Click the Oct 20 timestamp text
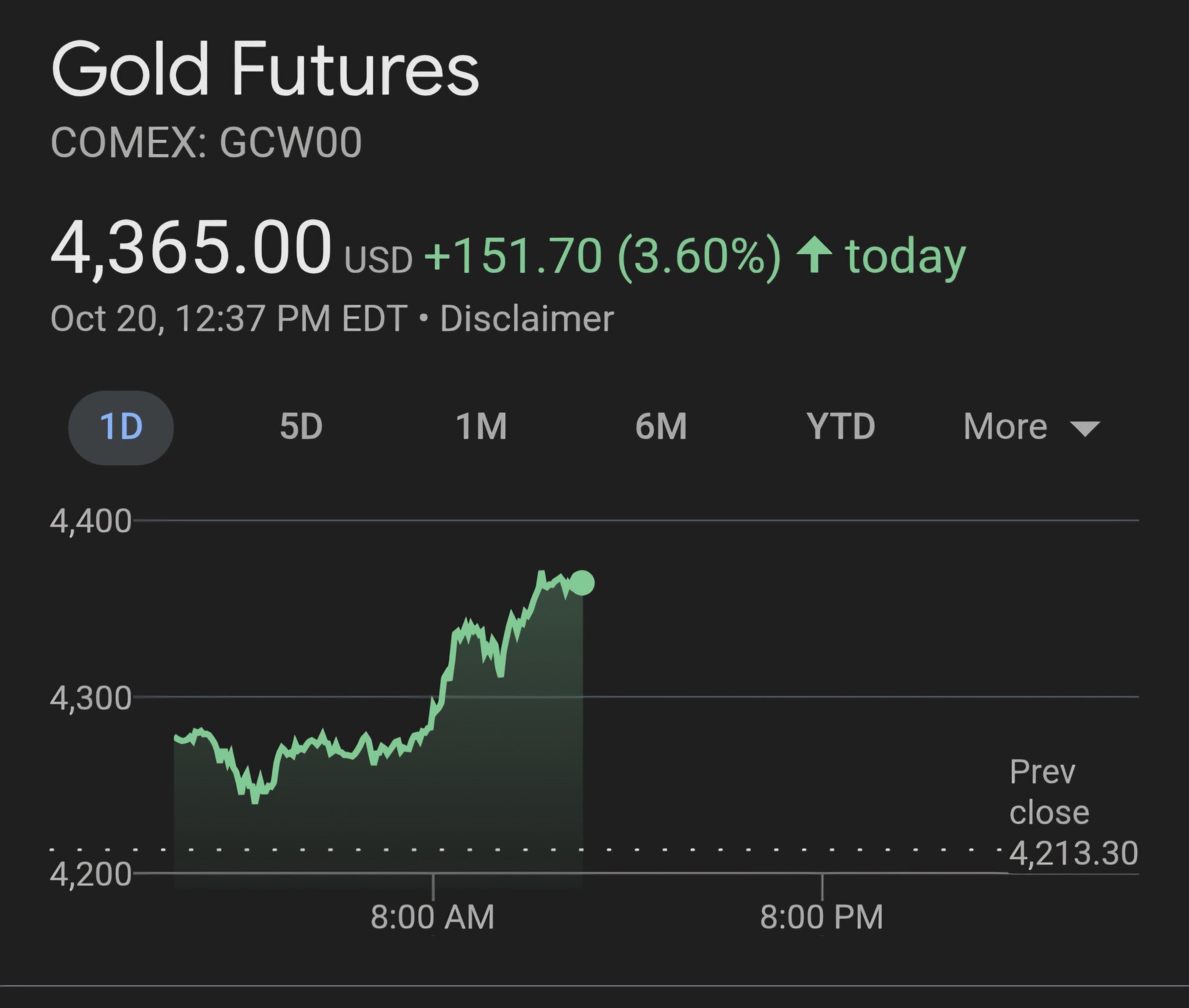 228,319
